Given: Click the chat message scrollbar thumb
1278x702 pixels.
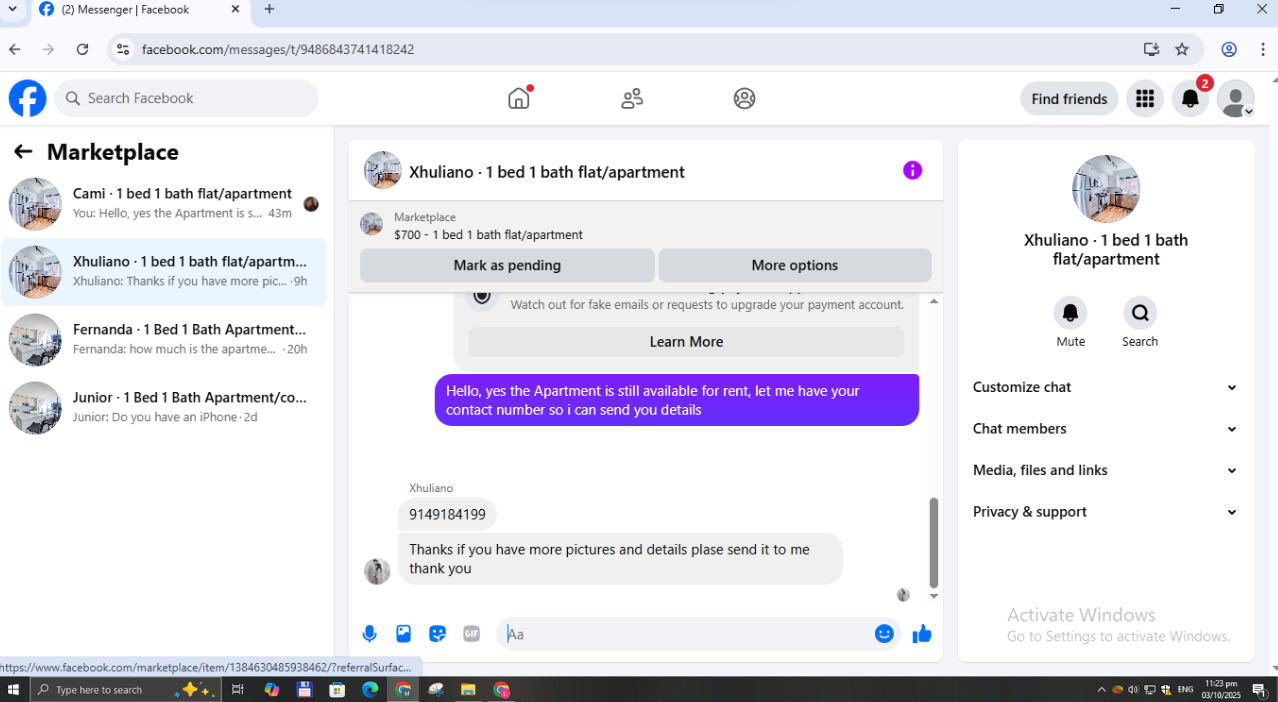Looking at the screenshot, I should (x=934, y=542).
